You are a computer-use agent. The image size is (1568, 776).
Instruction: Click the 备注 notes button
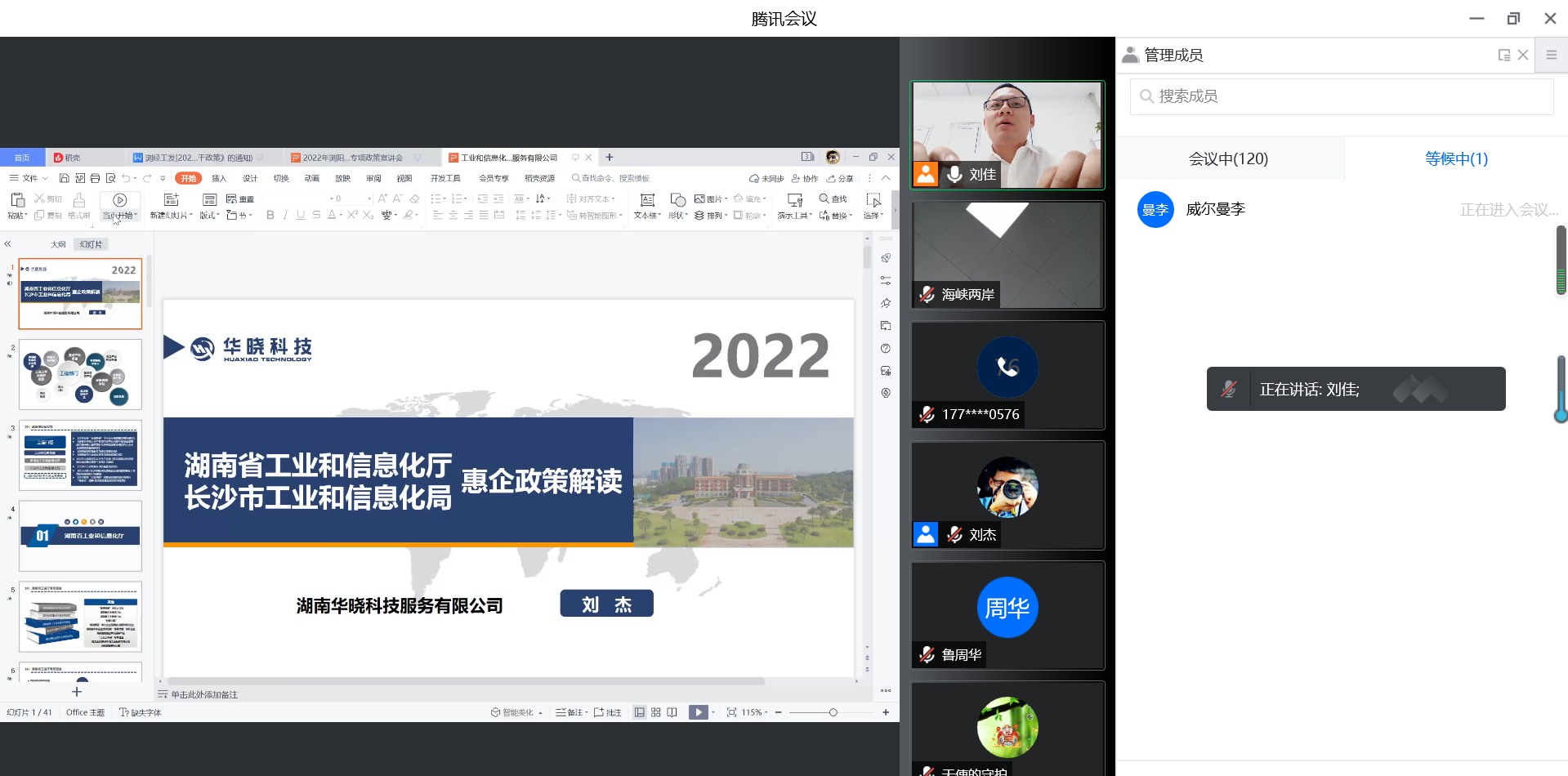point(570,712)
